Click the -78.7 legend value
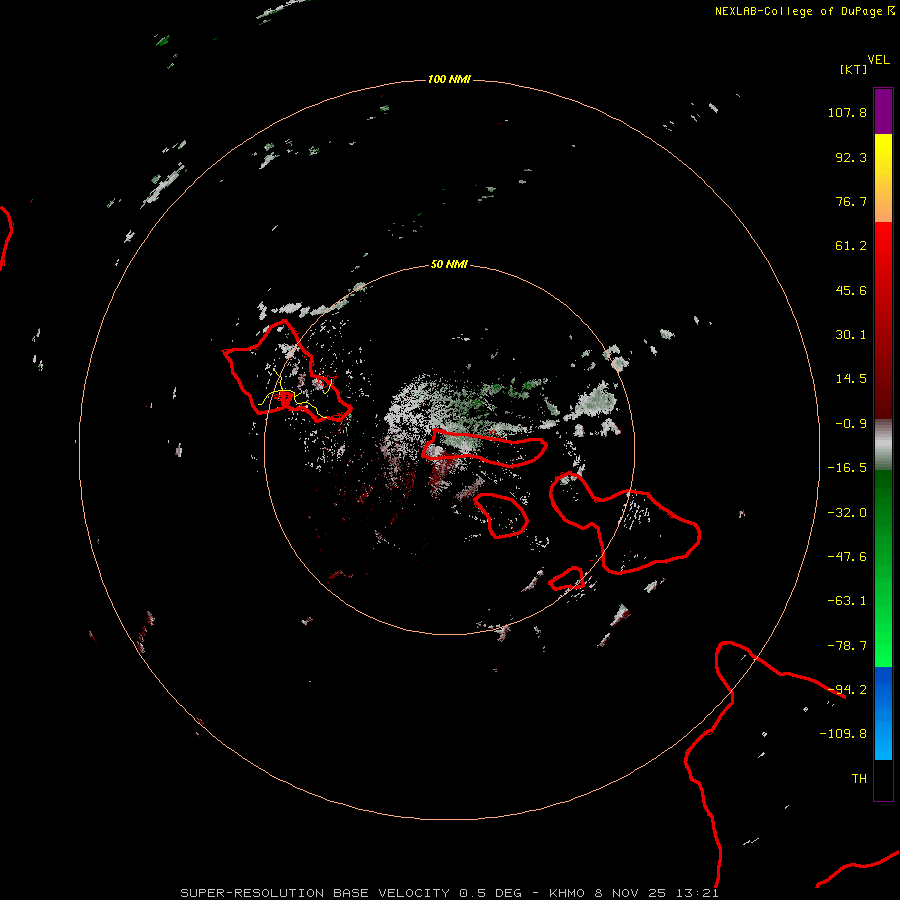 pyautogui.click(x=847, y=646)
